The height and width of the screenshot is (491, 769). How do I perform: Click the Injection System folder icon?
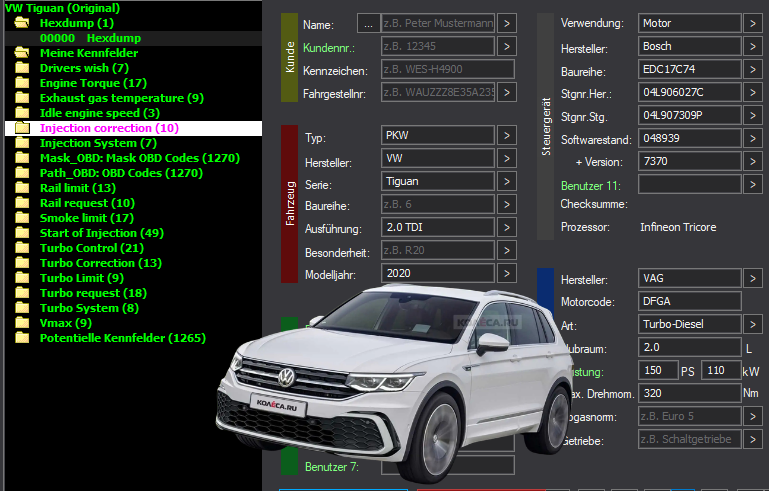[x=22, y=143]
